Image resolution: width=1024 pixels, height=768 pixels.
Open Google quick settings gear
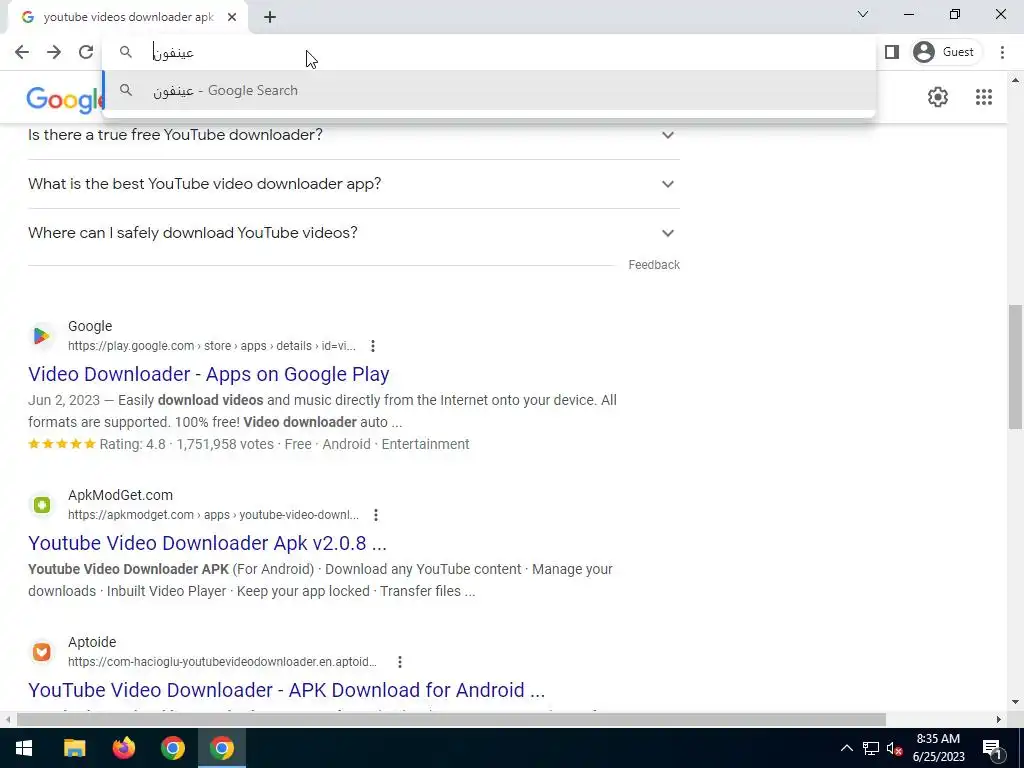click(x=938, y=97)
